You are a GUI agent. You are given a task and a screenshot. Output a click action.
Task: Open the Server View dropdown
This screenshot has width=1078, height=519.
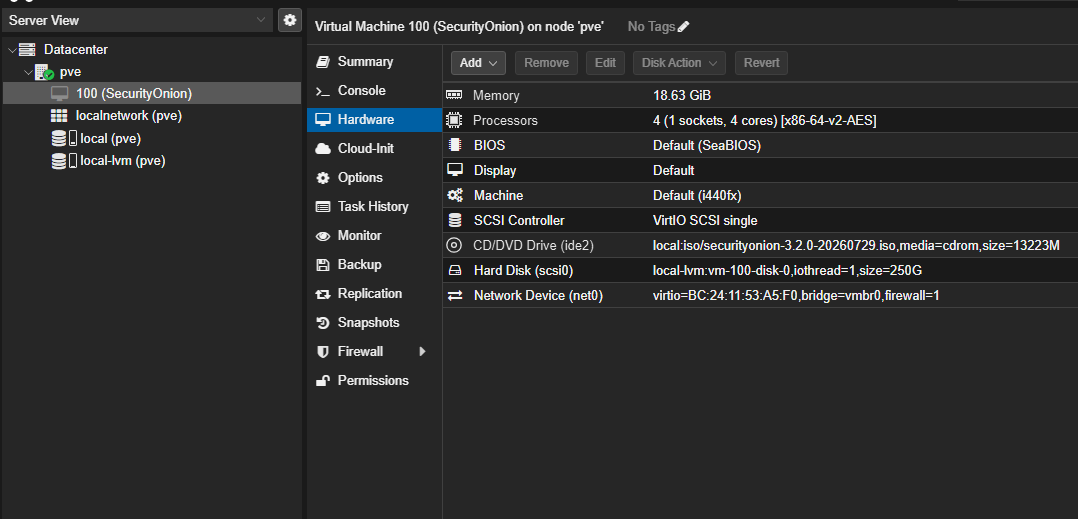tap(261, 20)
